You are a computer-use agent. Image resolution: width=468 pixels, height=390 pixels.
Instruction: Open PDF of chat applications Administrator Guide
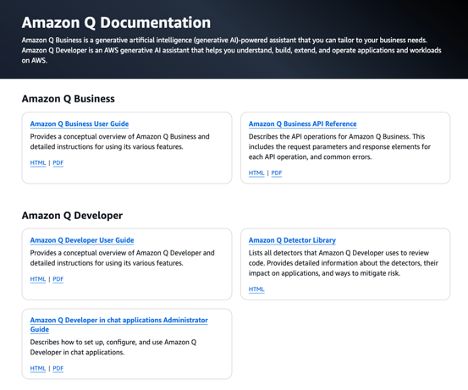58,368
